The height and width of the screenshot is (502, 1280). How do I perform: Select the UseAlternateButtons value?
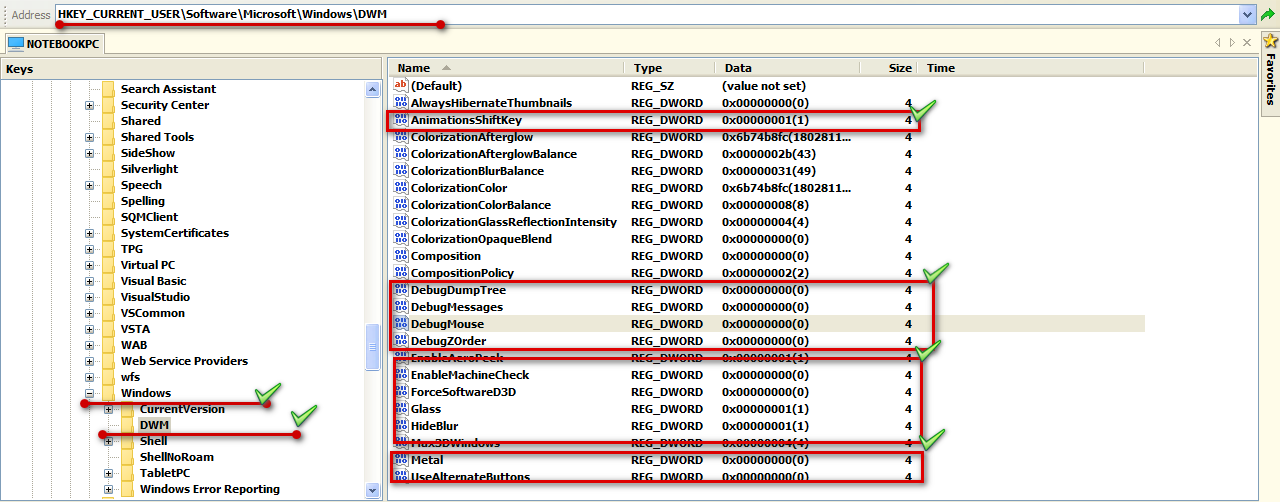(470, 477)
